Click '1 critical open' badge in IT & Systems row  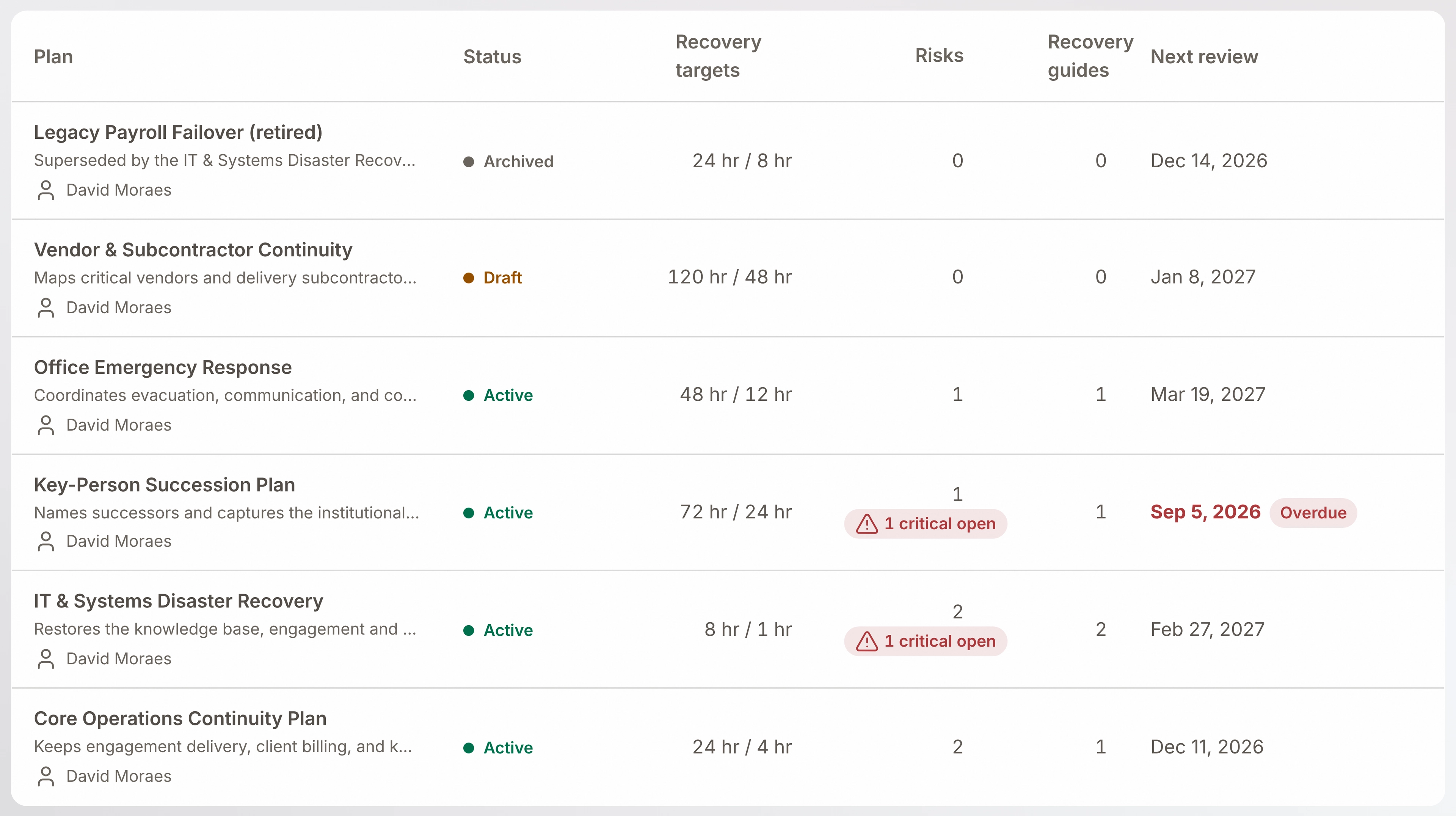click(x=926, y=642)
